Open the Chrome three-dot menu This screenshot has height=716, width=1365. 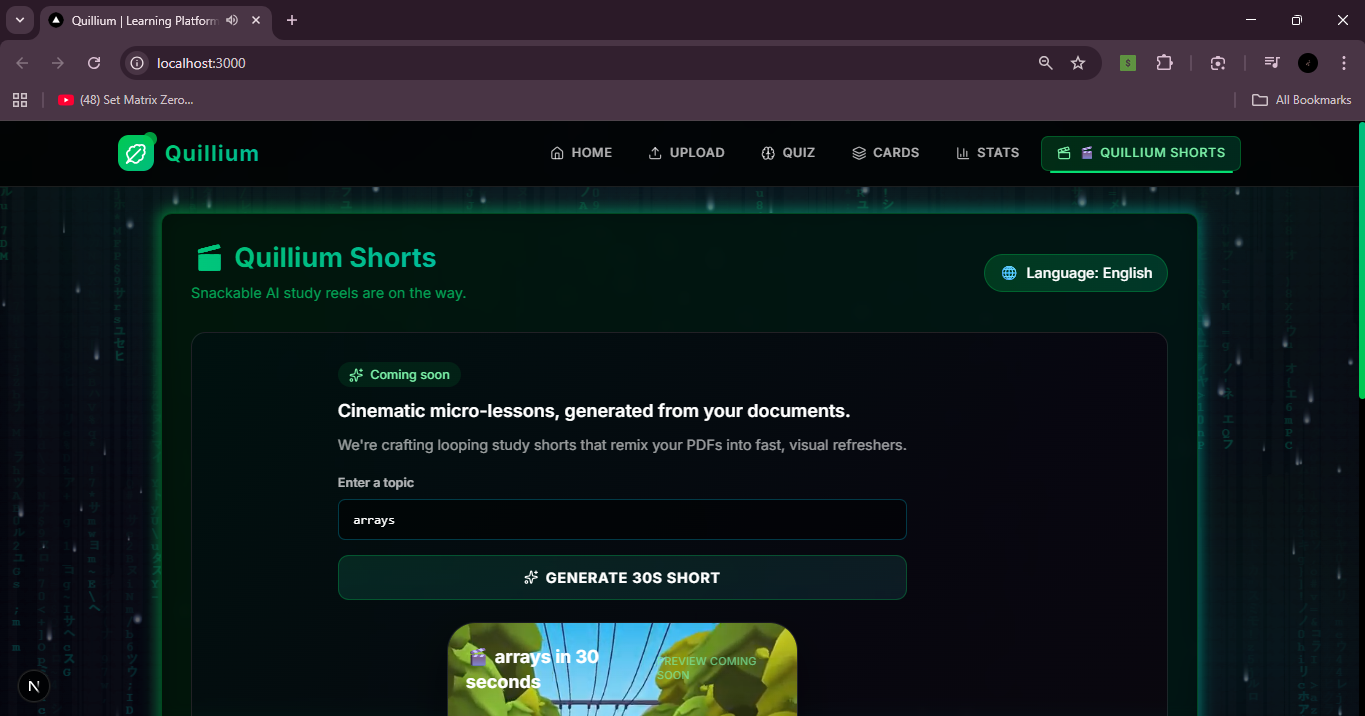coord(1343,63)
